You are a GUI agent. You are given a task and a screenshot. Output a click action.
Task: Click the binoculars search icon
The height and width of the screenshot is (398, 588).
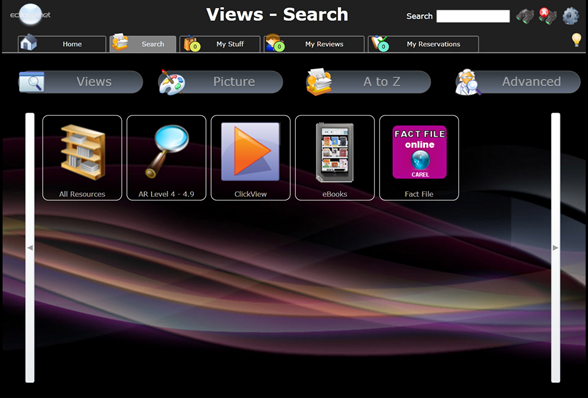(x=525, y=16)
